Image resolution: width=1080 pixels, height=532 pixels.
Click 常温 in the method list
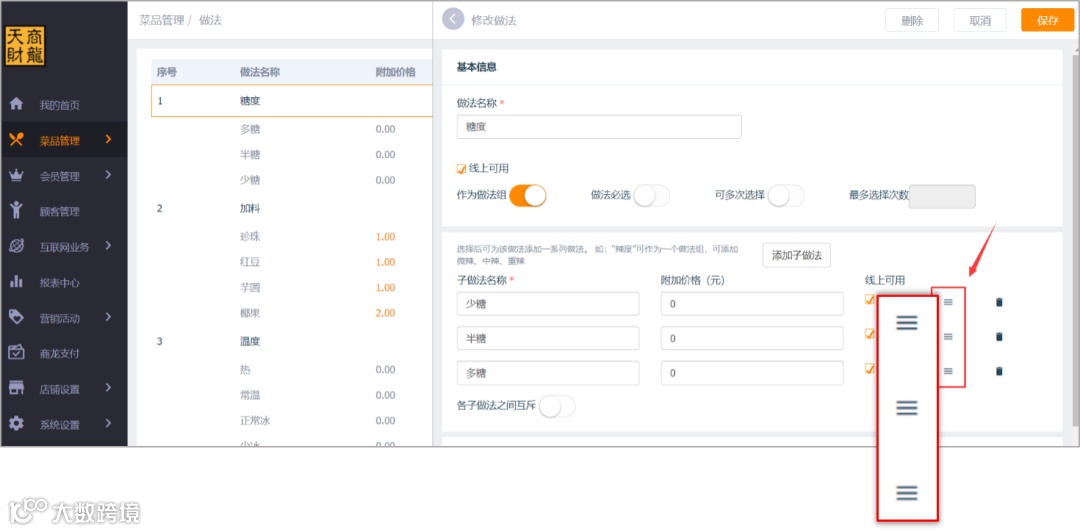(x=250, y=395)
